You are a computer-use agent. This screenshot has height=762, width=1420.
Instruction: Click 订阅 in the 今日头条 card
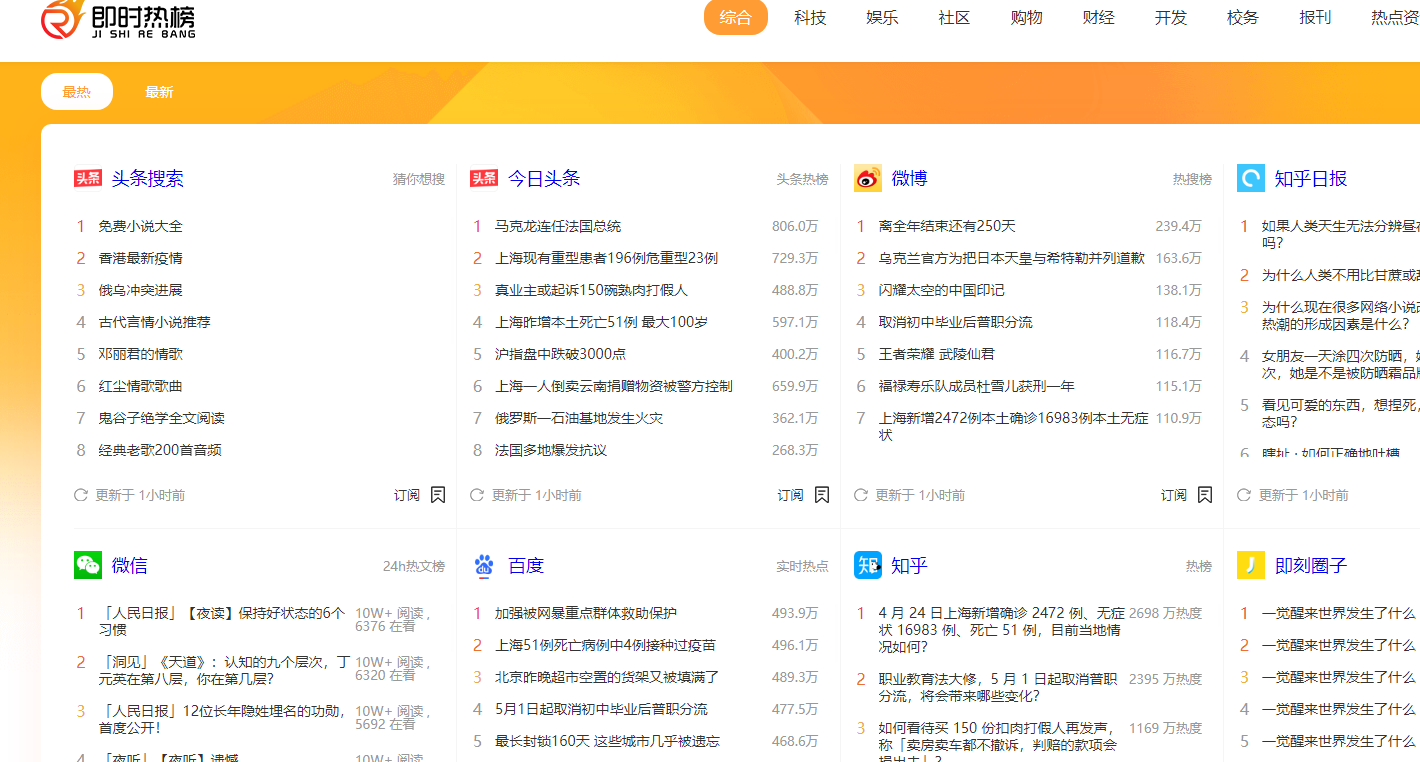point(791,495)
